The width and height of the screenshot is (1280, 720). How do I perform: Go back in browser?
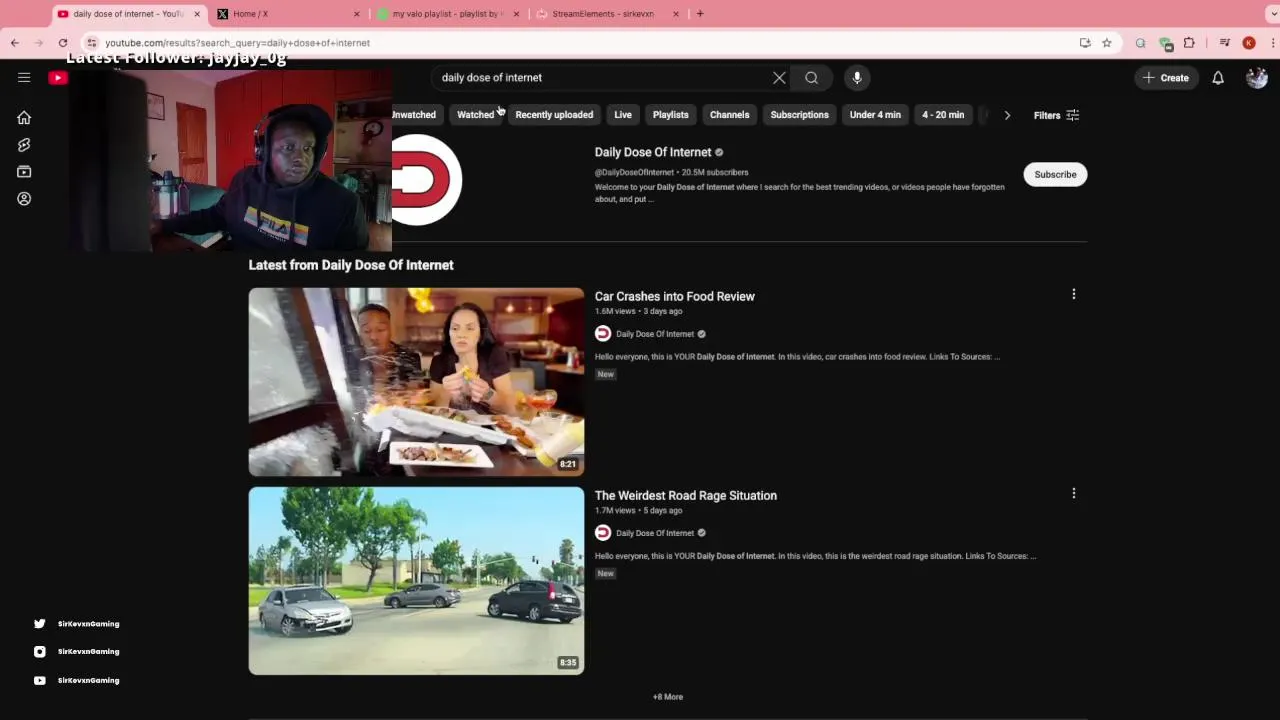tap(15, 43)
